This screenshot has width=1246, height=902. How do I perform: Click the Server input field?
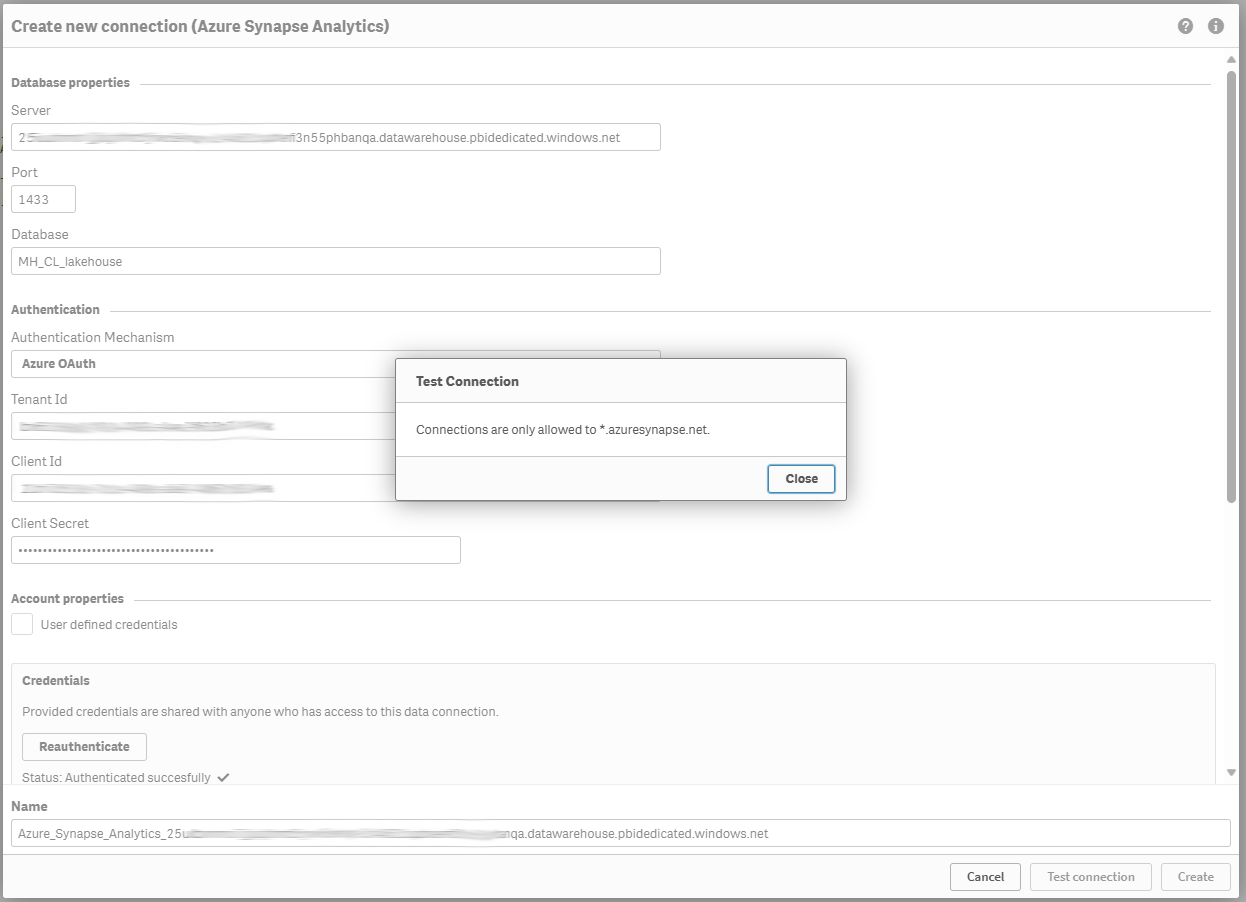[335, 137]
